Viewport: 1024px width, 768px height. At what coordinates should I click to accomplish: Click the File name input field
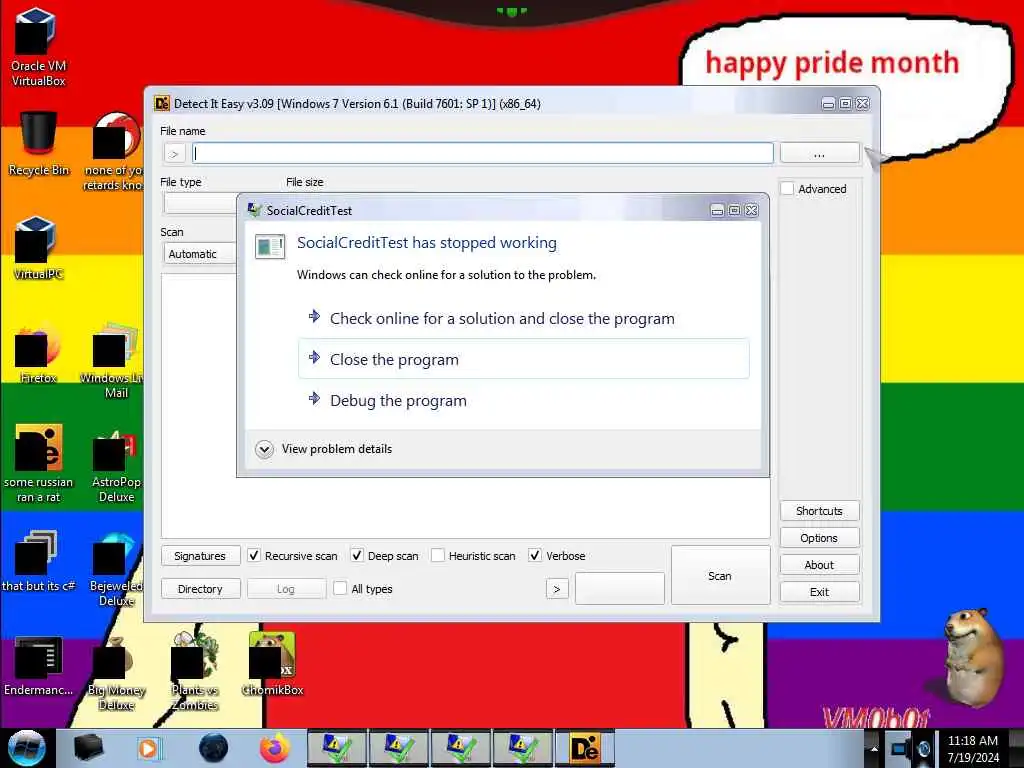click(483, 153)
